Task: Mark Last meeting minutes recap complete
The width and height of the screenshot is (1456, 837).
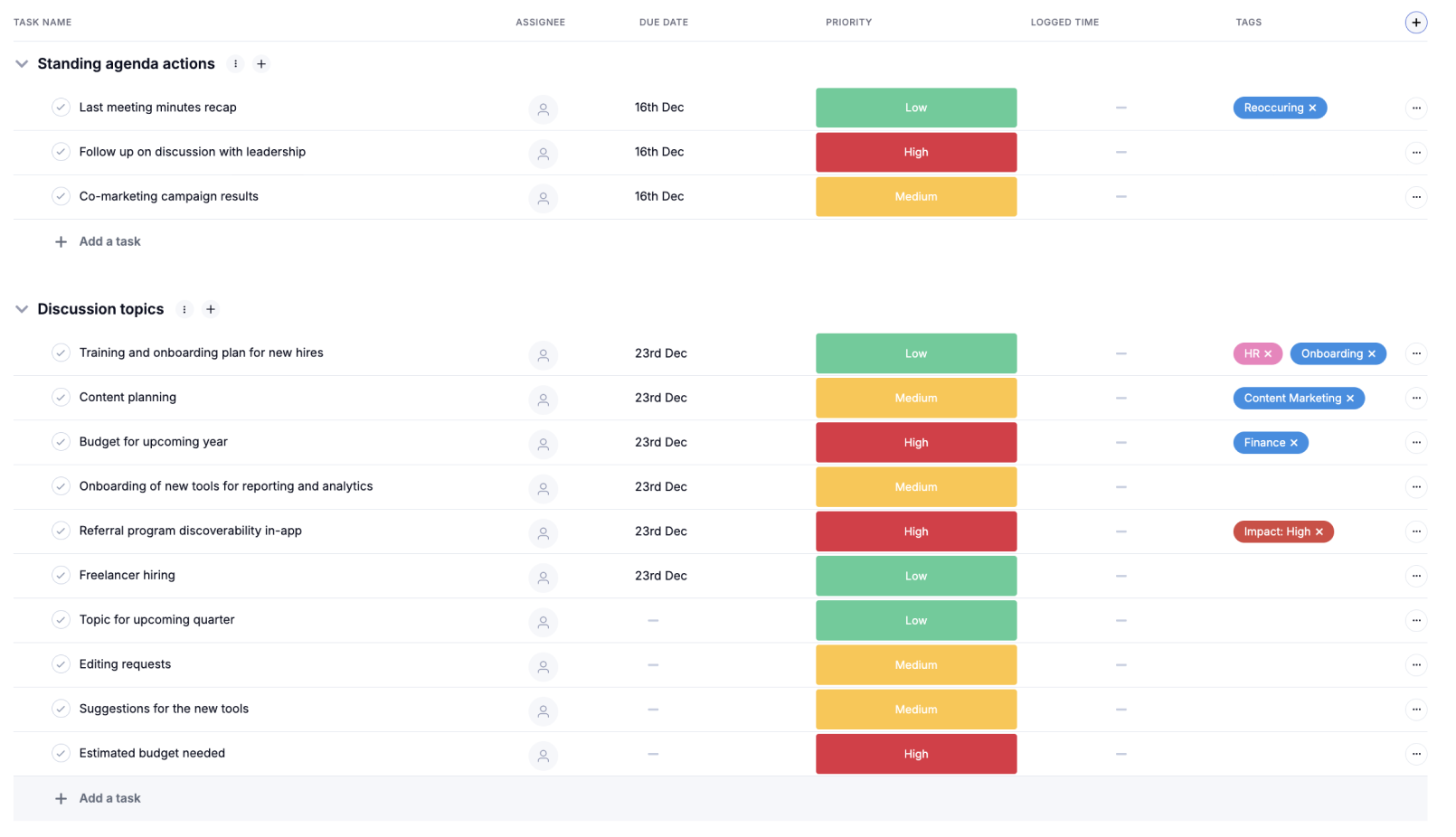Action: click(x=61, y=108)
